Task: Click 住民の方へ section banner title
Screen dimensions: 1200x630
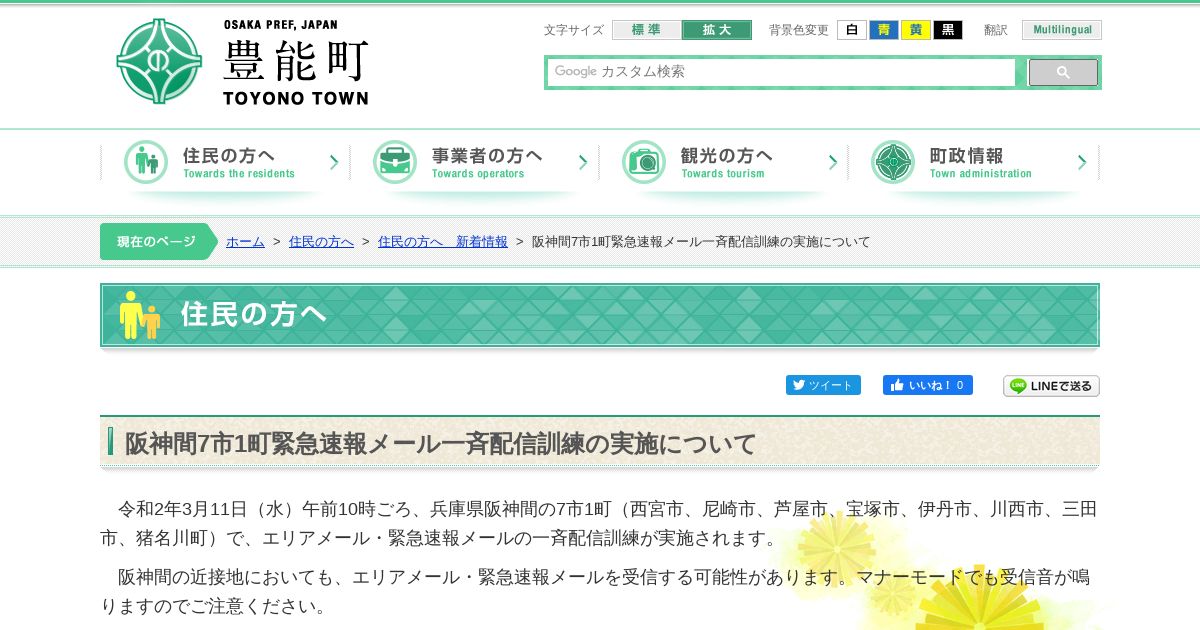Action: (253, 314)
